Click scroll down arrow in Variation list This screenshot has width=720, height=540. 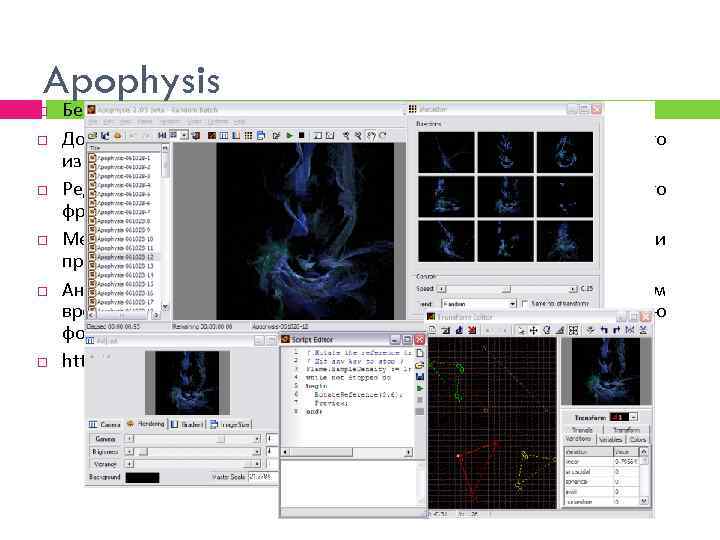[x=644, y=501]
